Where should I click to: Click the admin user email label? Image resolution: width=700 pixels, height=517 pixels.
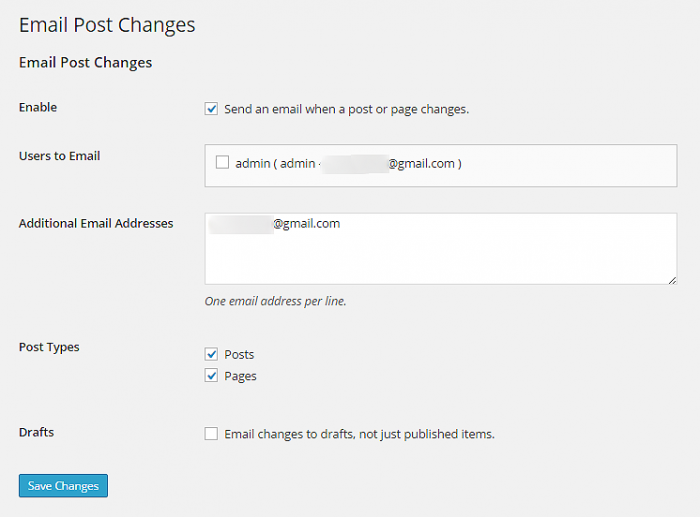pyautogui.click(x=348, y=164)
